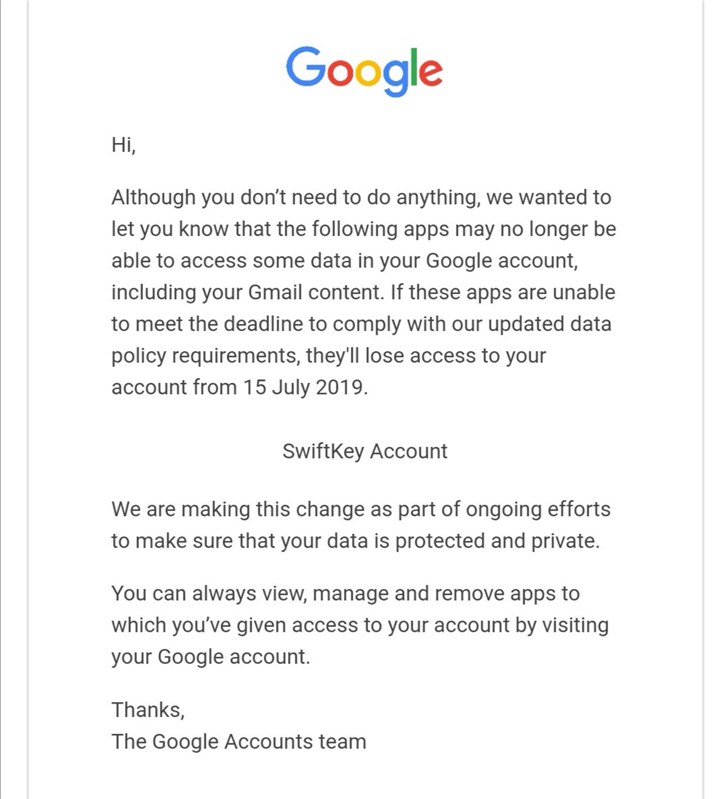The width and height of the screenshot is (728, 799).
Task: Click the "Hi," greeting line
Action: pyautogui.click(x=123, y=144)
